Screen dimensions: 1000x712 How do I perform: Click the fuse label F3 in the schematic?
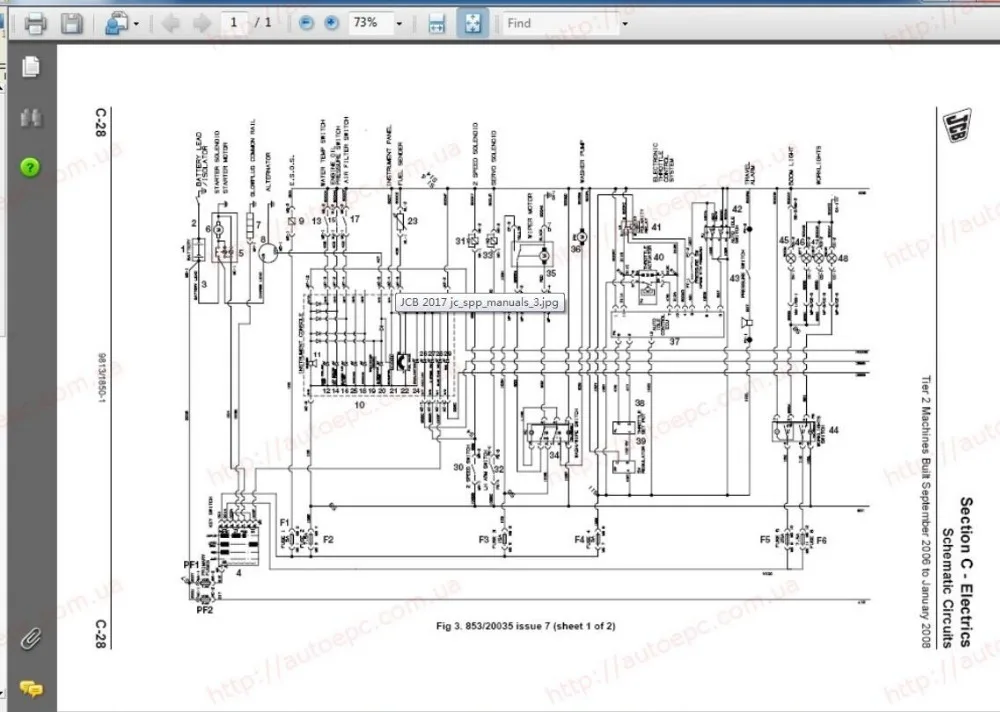[484, 539]
